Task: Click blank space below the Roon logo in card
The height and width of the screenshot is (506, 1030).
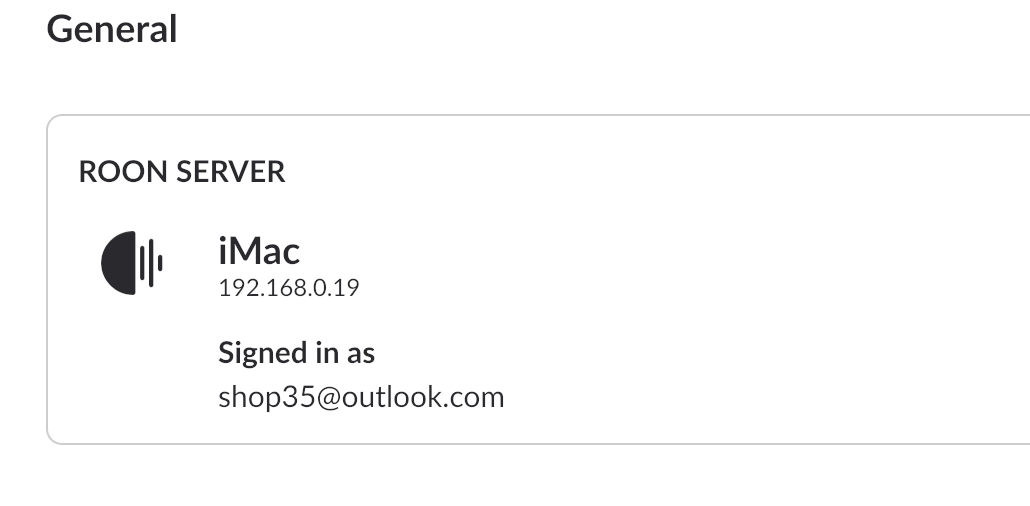Action: pyautogui.click(x=131, y=368)
